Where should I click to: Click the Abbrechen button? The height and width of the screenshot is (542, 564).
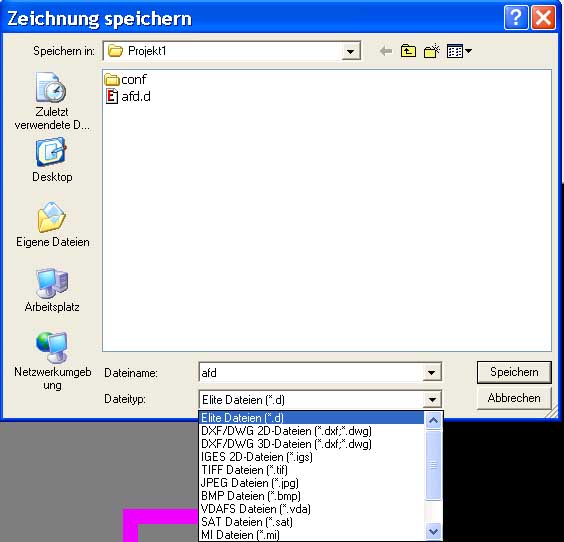(514, 398)
